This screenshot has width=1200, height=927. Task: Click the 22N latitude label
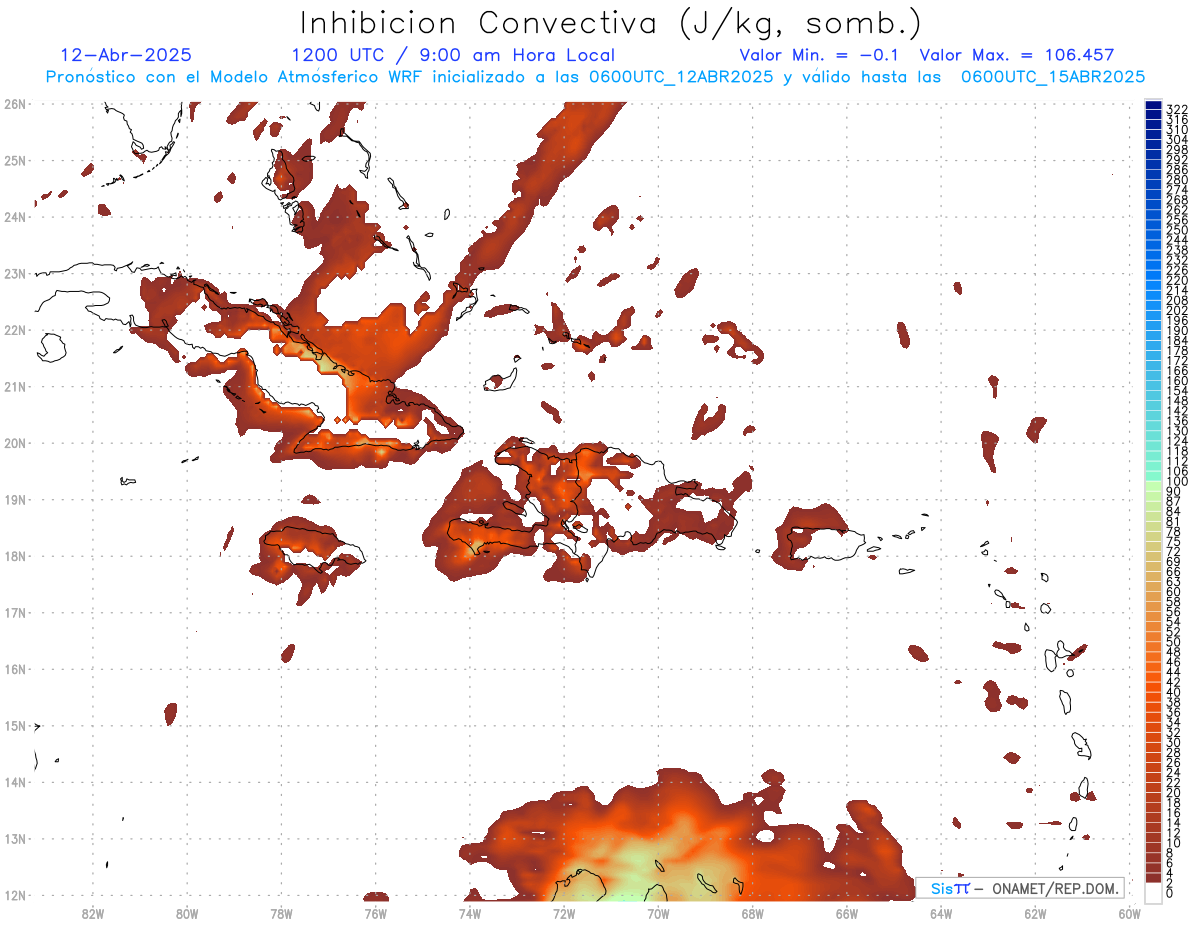(14, 330)
